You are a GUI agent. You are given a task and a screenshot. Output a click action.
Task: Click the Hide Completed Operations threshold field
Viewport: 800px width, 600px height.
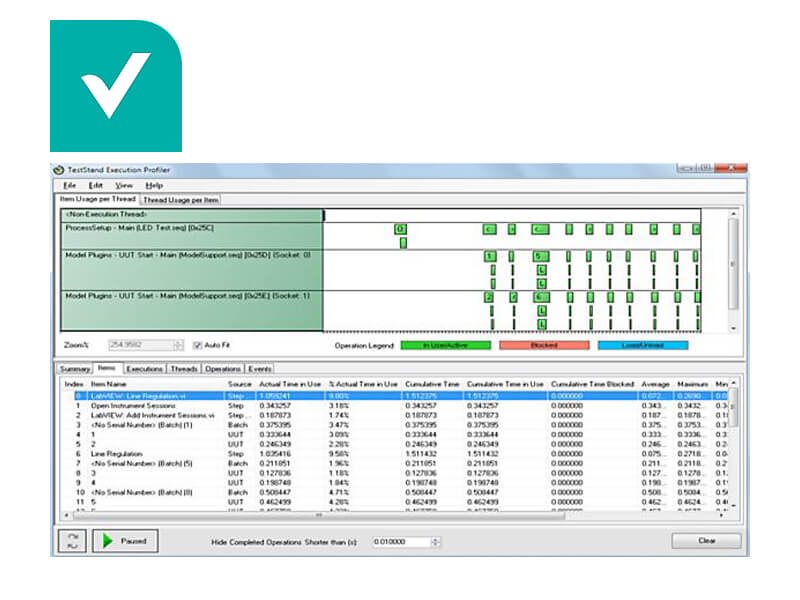click(402, 541)
